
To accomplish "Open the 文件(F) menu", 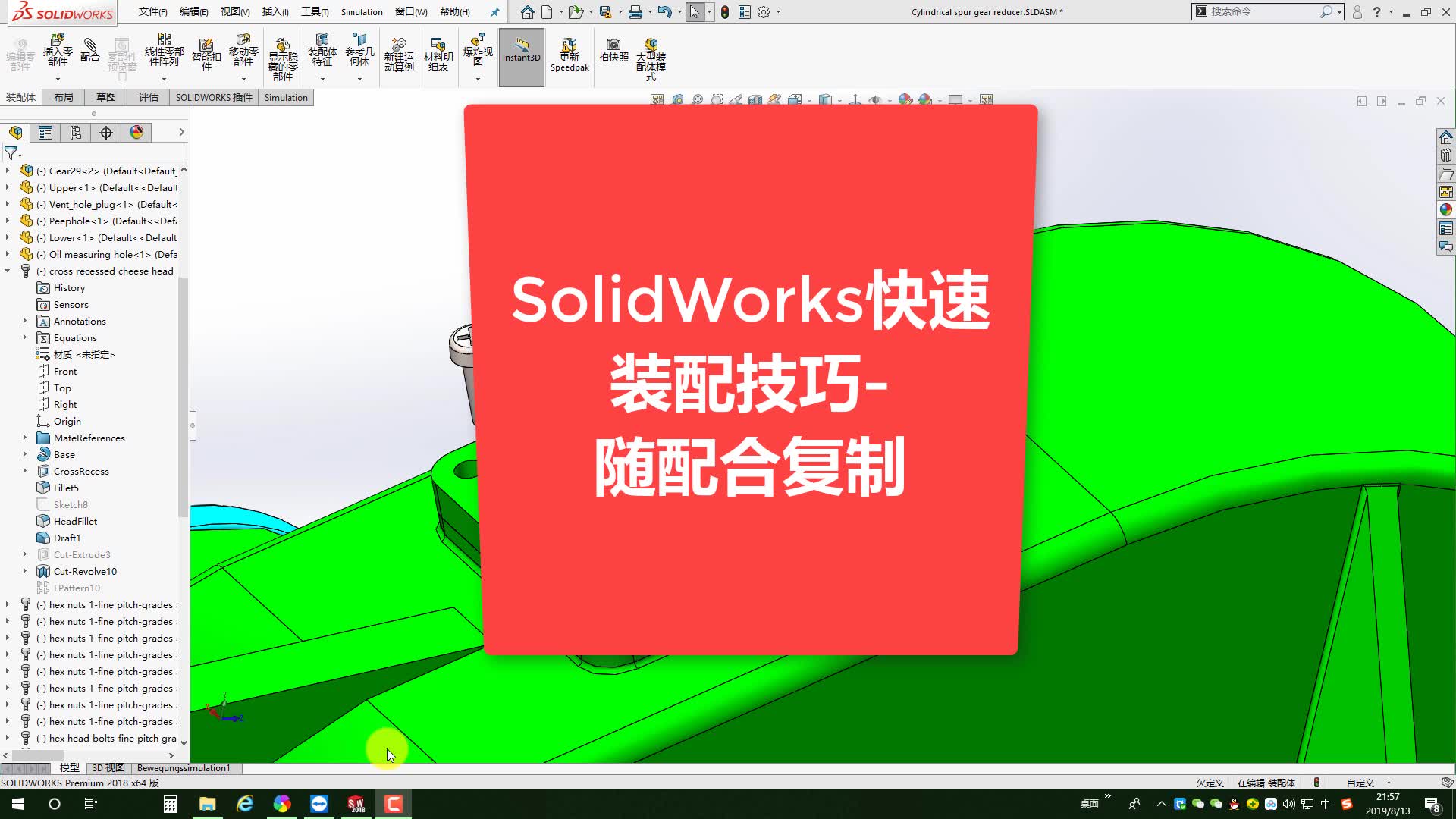I will pyautogui.click(x=153, y=12).
